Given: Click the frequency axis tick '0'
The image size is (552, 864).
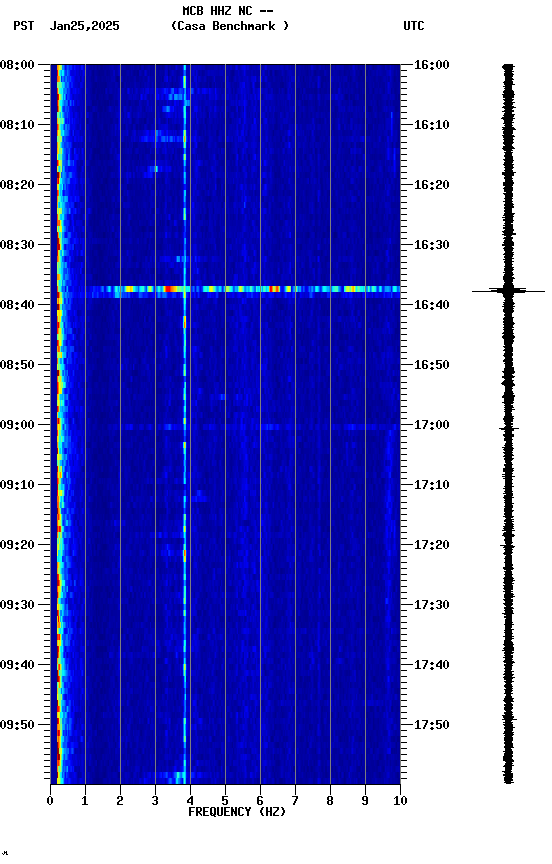Looking at the screenshot, I should coord(50,801).
